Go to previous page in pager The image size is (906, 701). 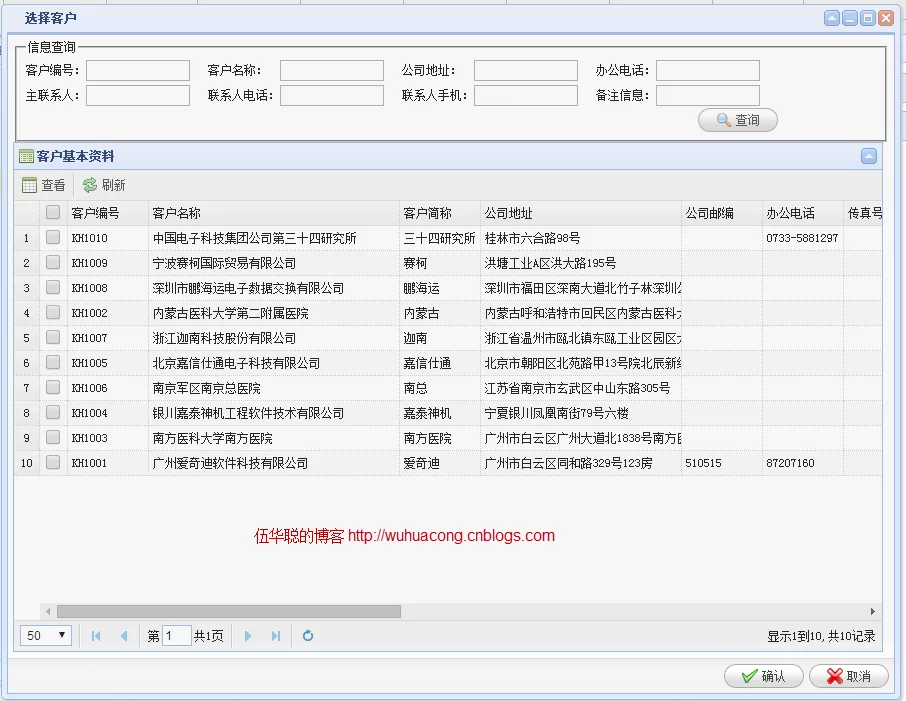(x=124, y=636)
